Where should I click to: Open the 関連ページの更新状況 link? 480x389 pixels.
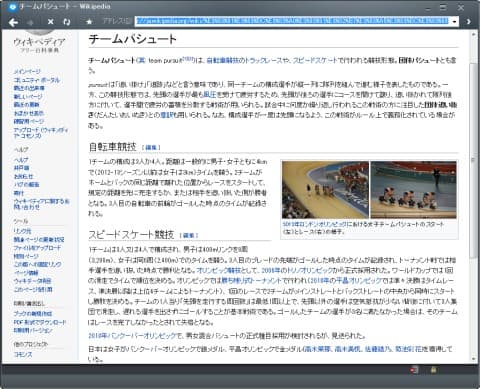[39, 239]
